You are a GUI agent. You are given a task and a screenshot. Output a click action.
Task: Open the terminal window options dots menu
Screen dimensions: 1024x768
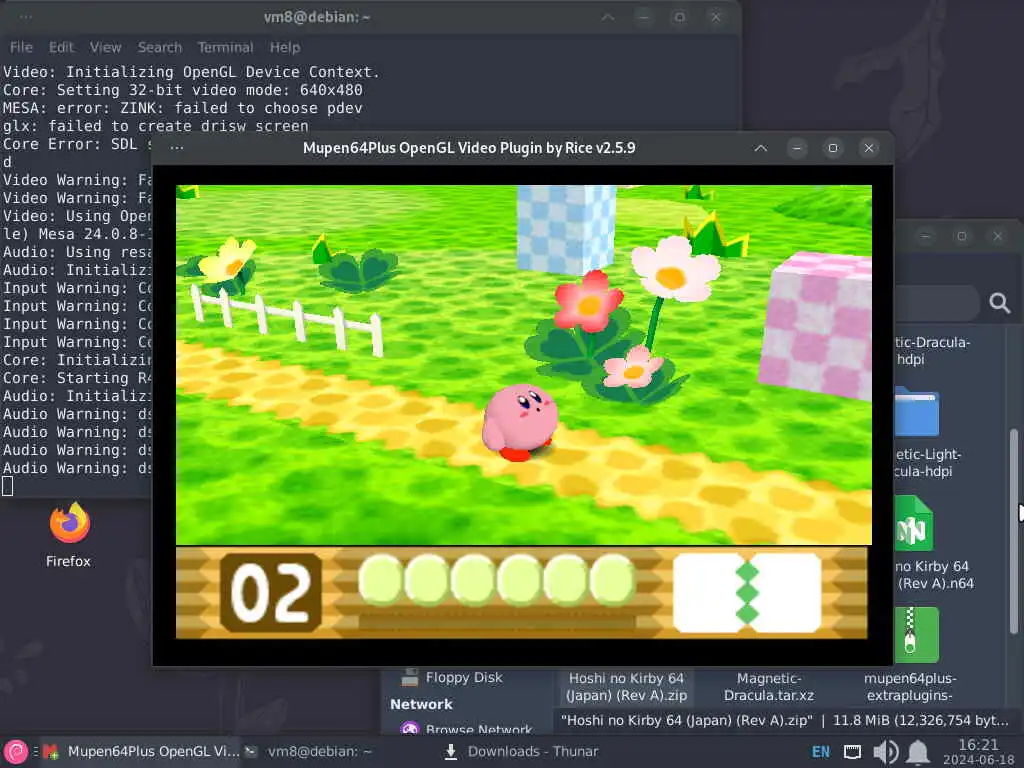(x=25, y=17)
